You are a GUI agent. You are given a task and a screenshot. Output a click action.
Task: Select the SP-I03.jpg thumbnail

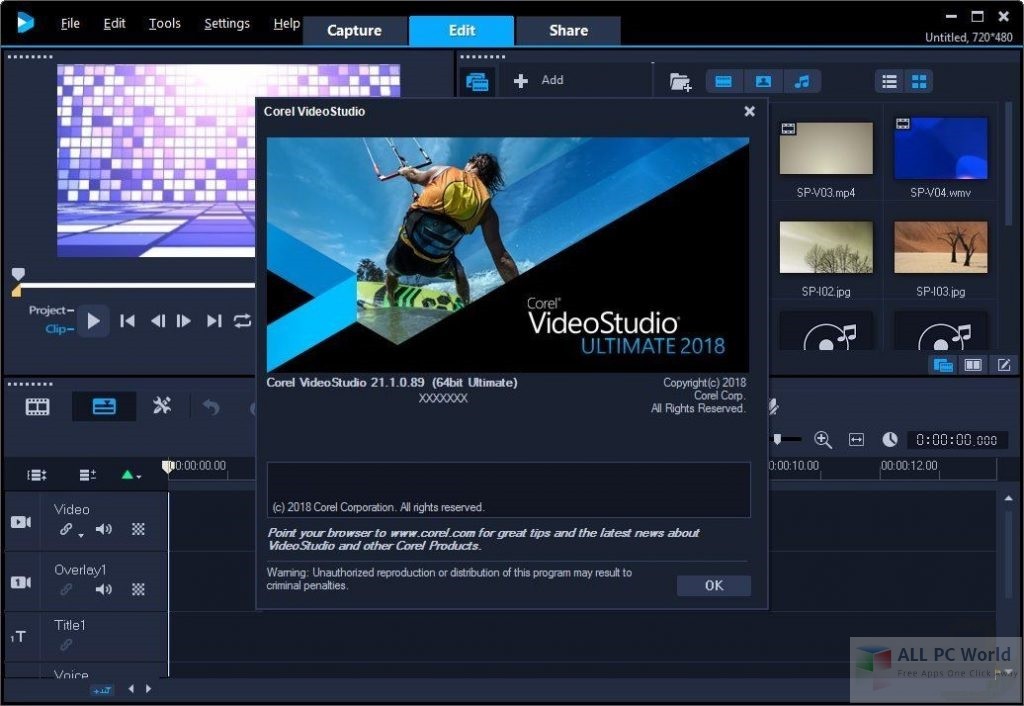[x=940, y=247]
